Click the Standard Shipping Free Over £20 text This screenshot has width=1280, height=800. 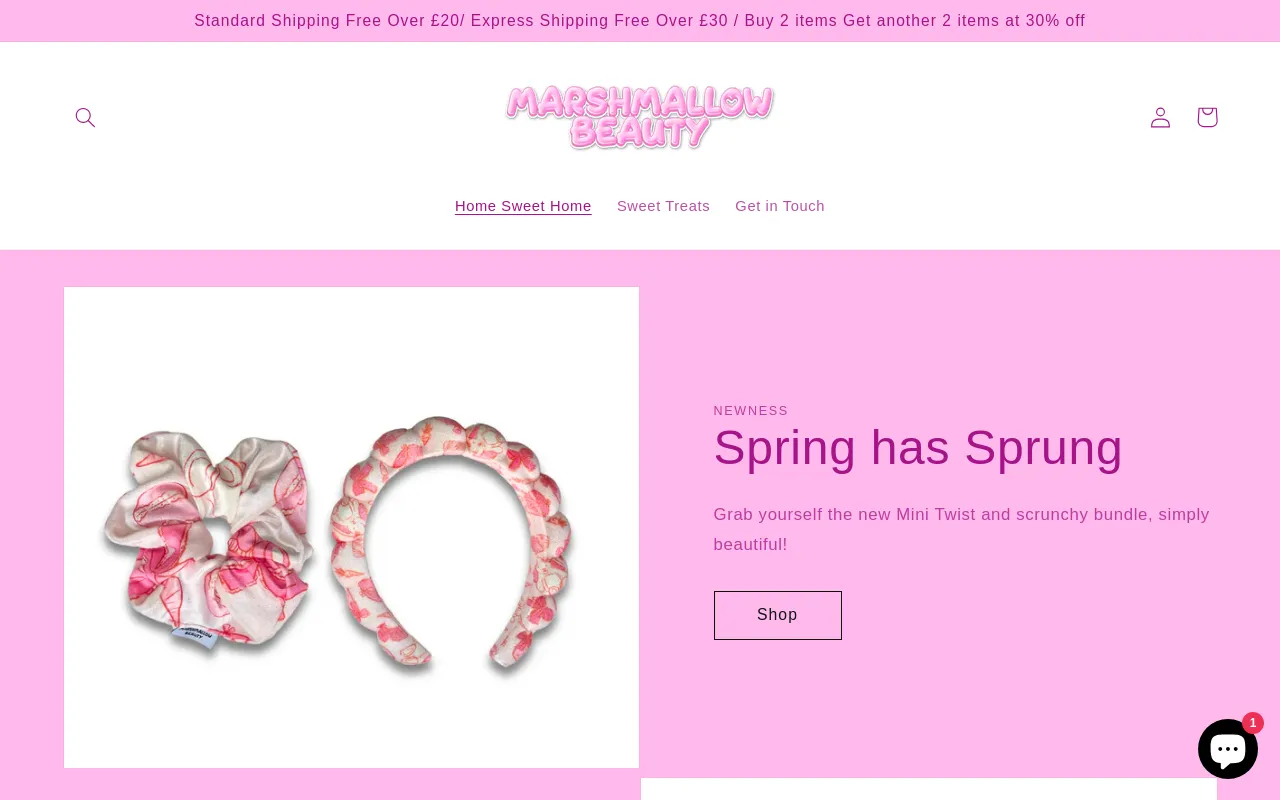point(327,21)
